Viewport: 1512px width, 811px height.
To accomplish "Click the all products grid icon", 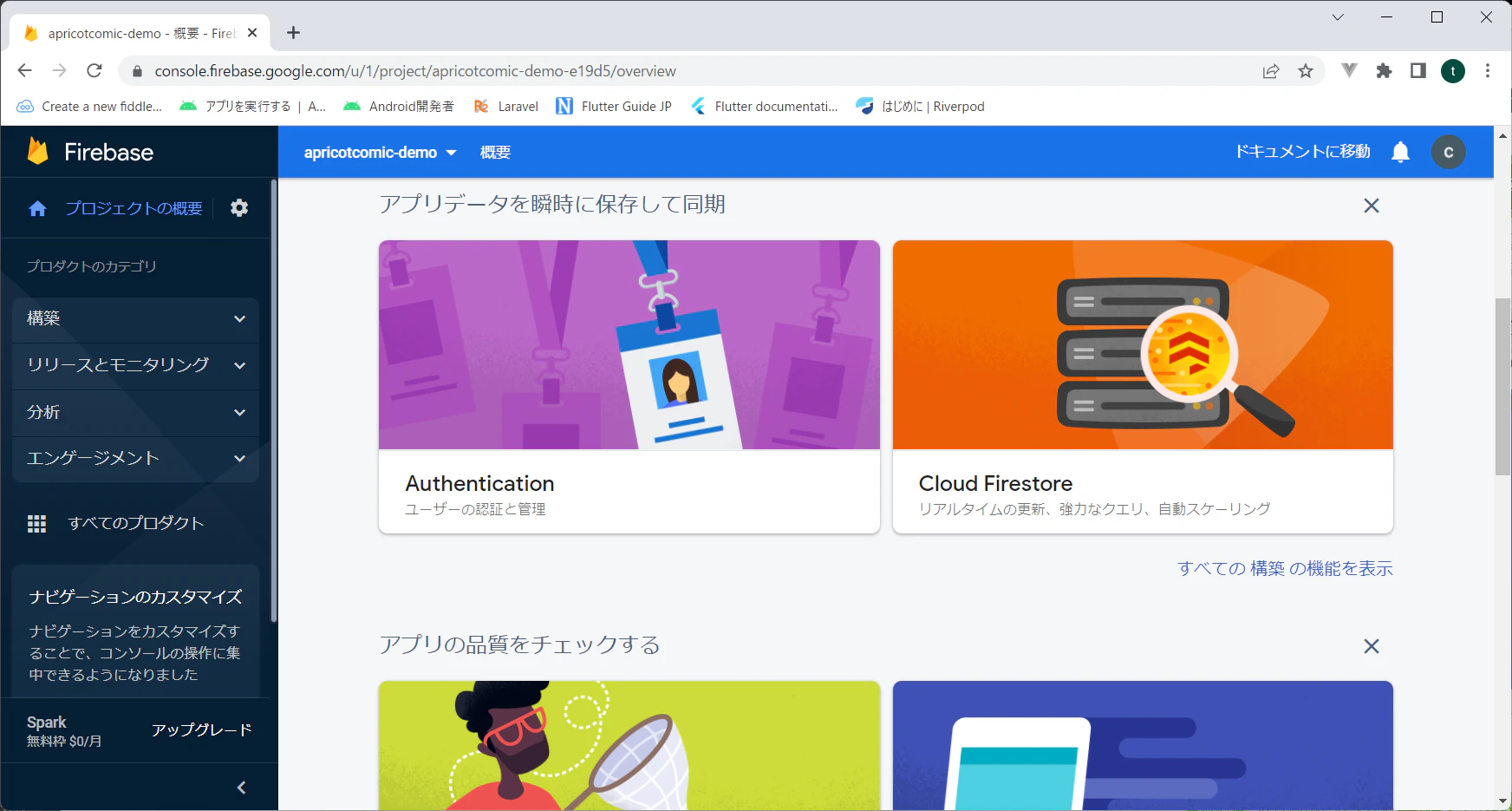I will pos(36,524).
